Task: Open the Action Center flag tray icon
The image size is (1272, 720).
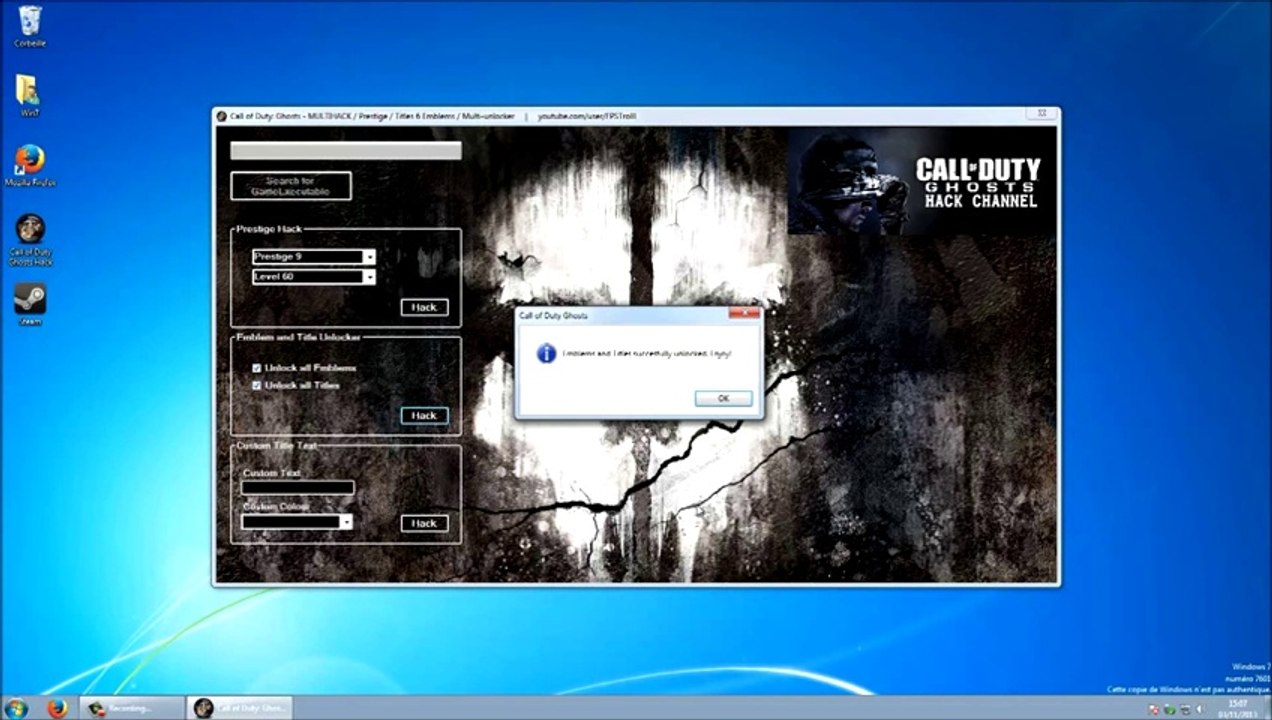Action: (x=1154, y=709)
